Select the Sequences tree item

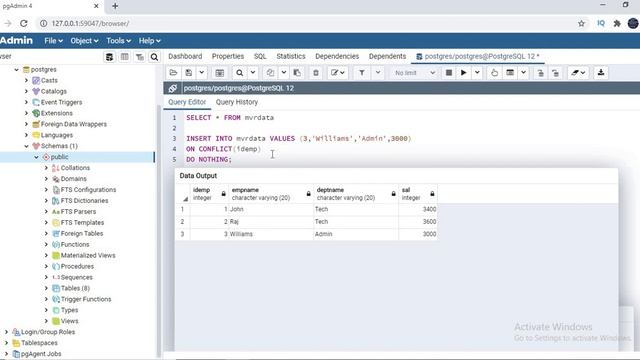[76, 277]
